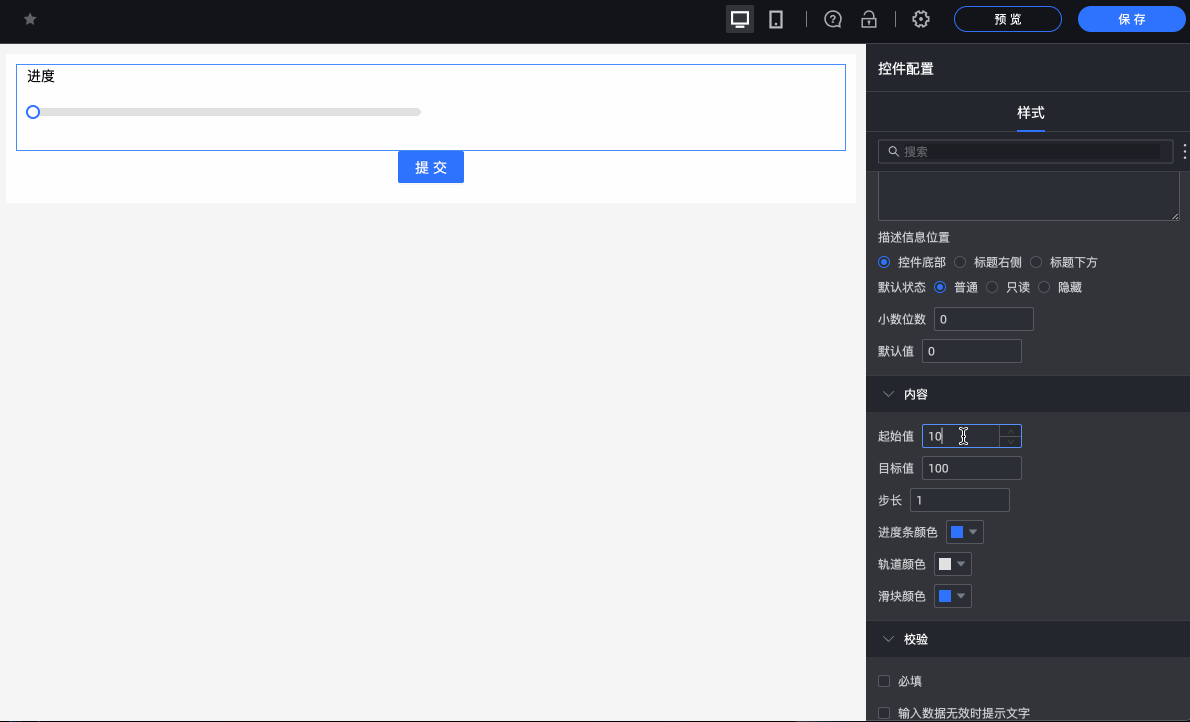Open the 进度条颜色 color dropdown
Viewport: 1190px width, 722px height.
pos(964,531)
